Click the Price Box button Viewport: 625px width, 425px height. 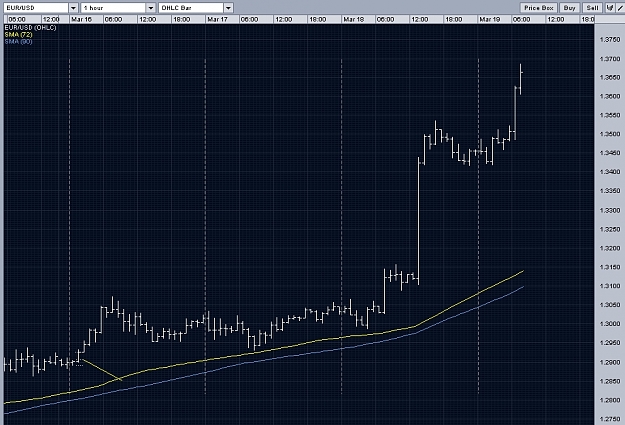click(x=539, y=8)
